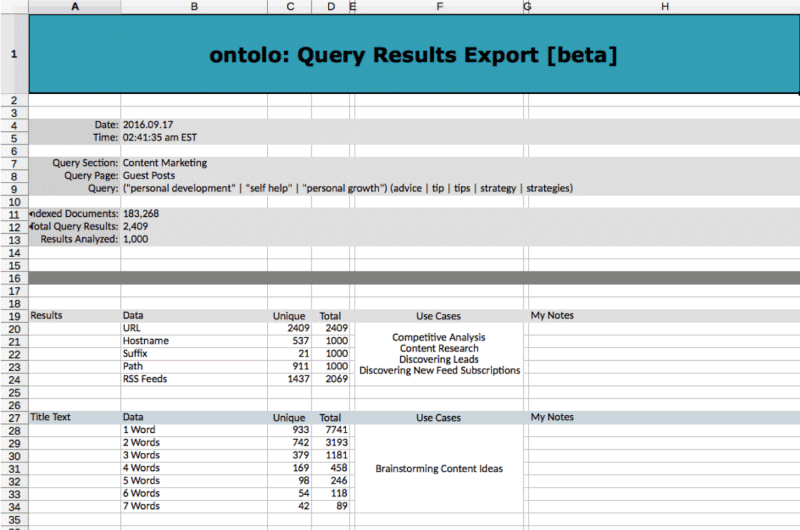800x530 pixels.
Task: Select the Path data cell
Action: coord(194,366)
